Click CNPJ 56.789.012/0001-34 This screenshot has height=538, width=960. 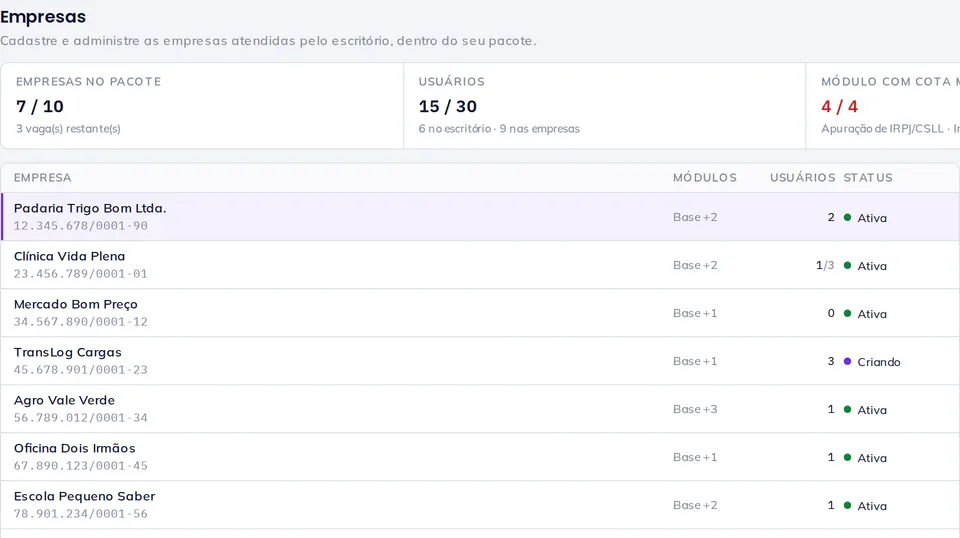81,418
